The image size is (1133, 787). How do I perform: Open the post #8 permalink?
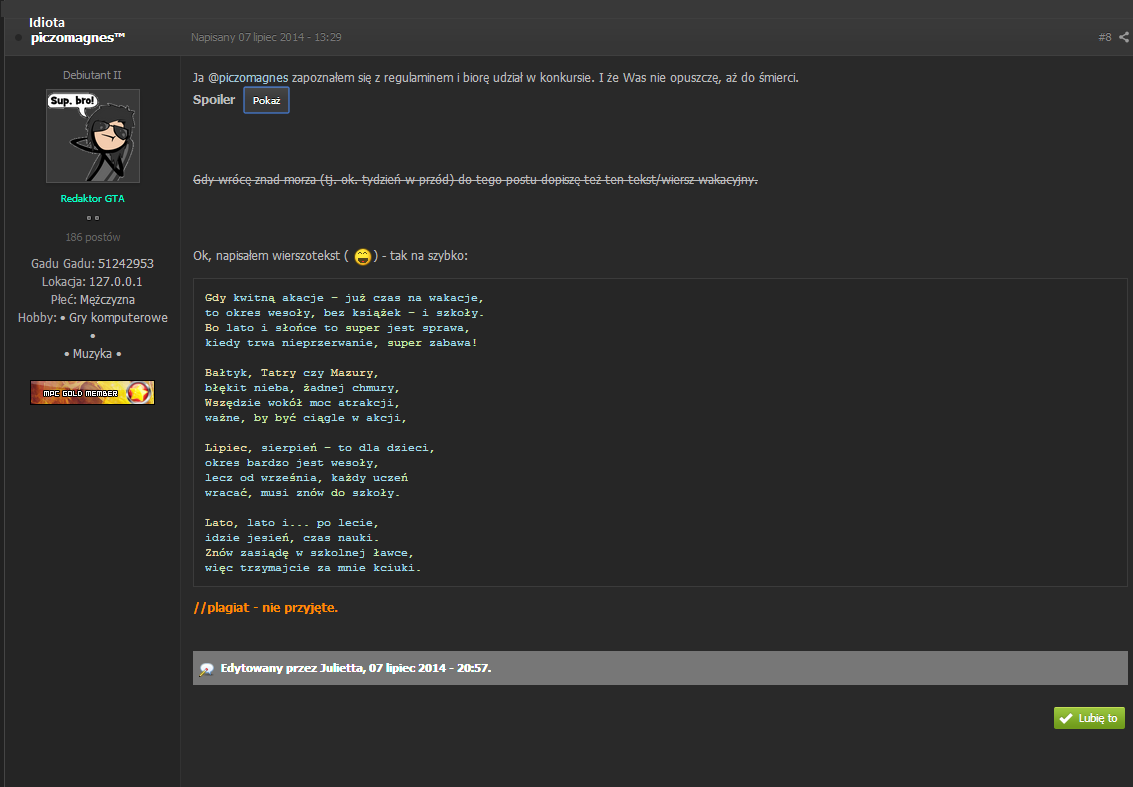point(1105,37)
